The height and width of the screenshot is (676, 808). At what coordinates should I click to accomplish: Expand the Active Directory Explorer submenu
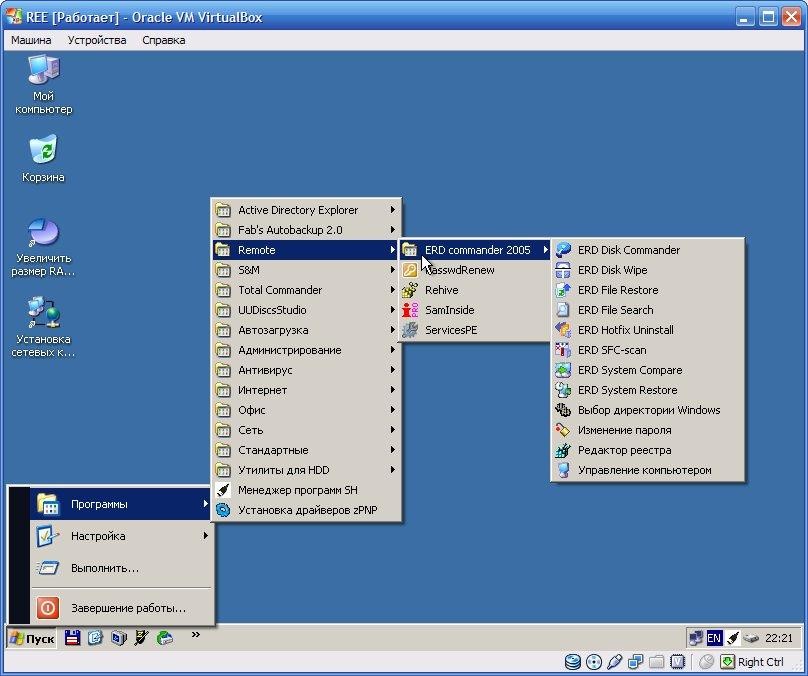[307, 210]
